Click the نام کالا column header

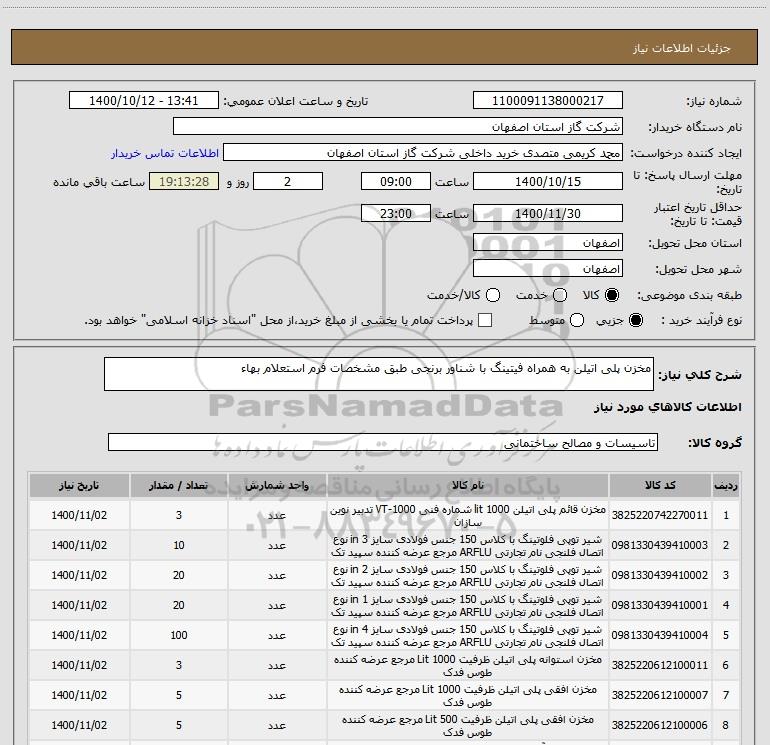468,485
